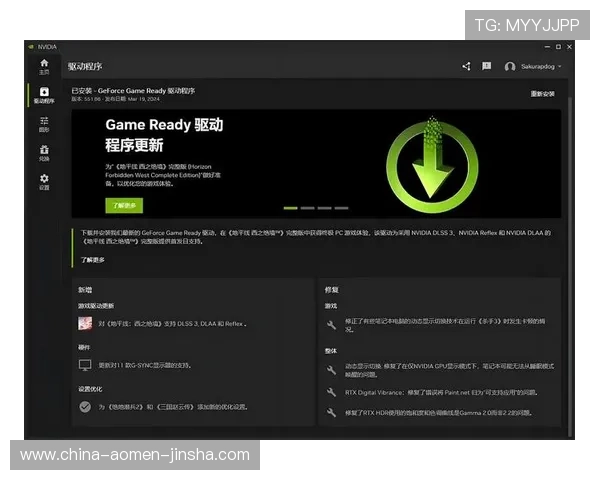Click the learn more link below description

click(x=93, y=260)
